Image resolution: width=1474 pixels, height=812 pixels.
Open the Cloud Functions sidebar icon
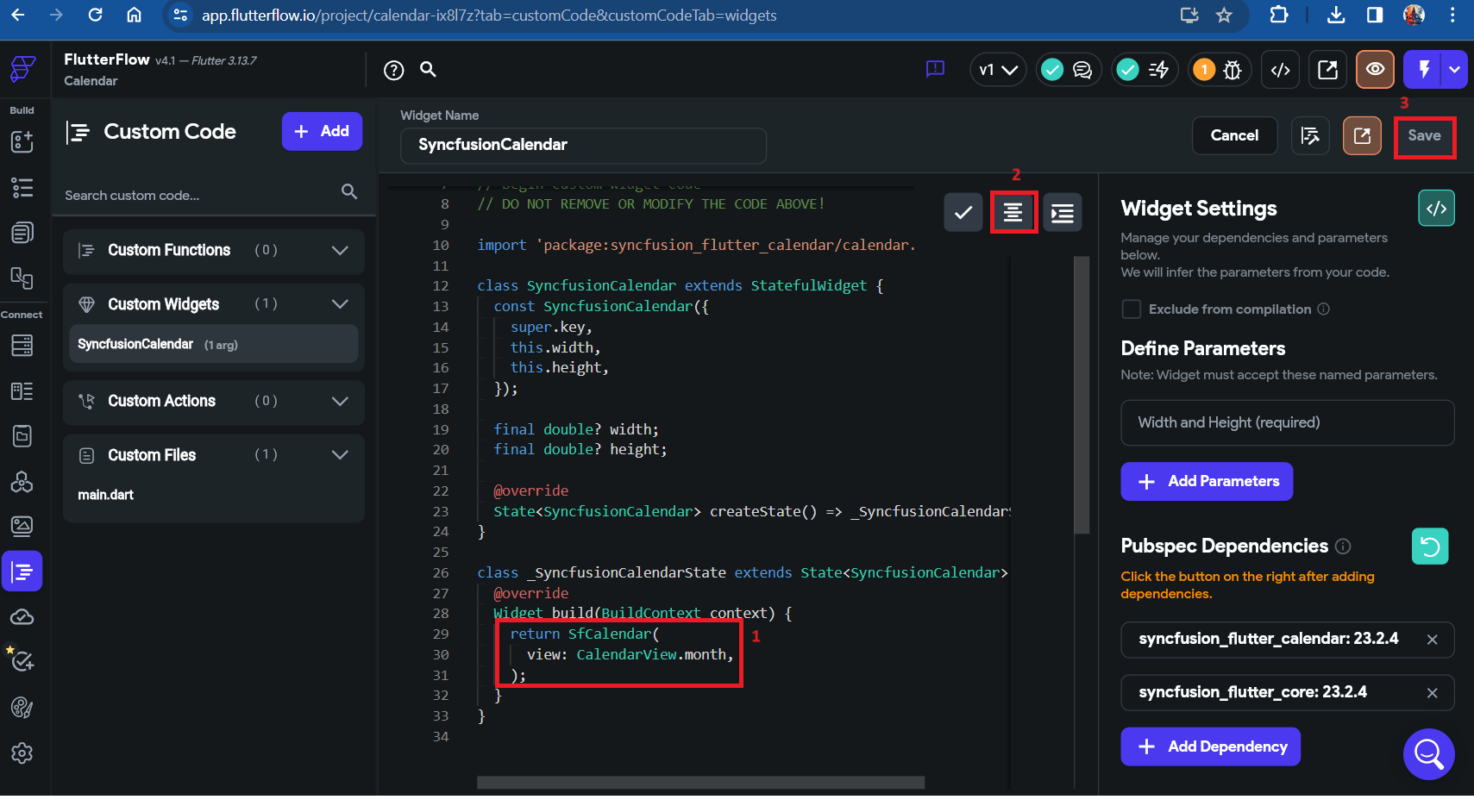pyautogui.click(x=22, y=617)
